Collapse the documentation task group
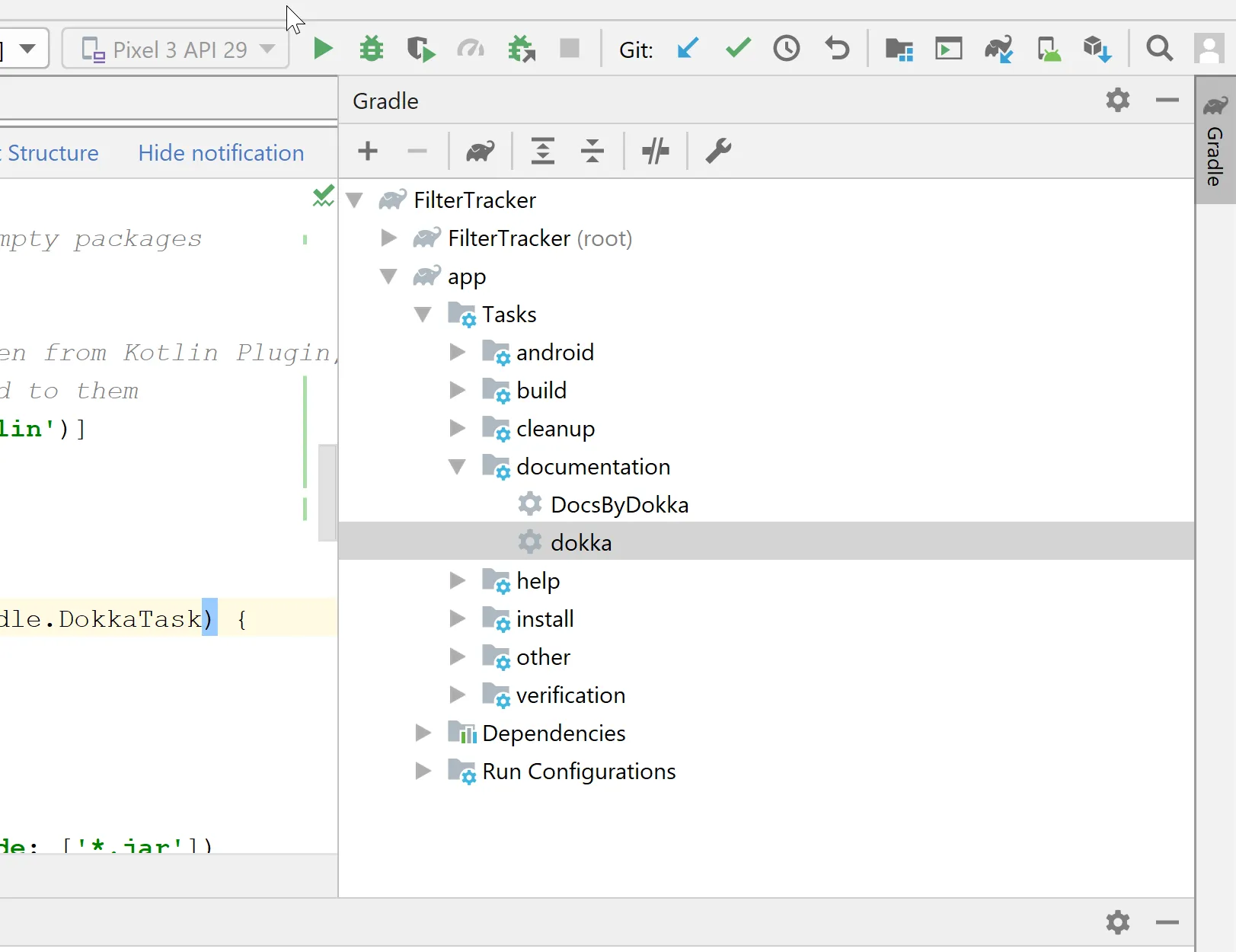Image resolution: width=1236 pixels, height=952 pixels. 457,467
